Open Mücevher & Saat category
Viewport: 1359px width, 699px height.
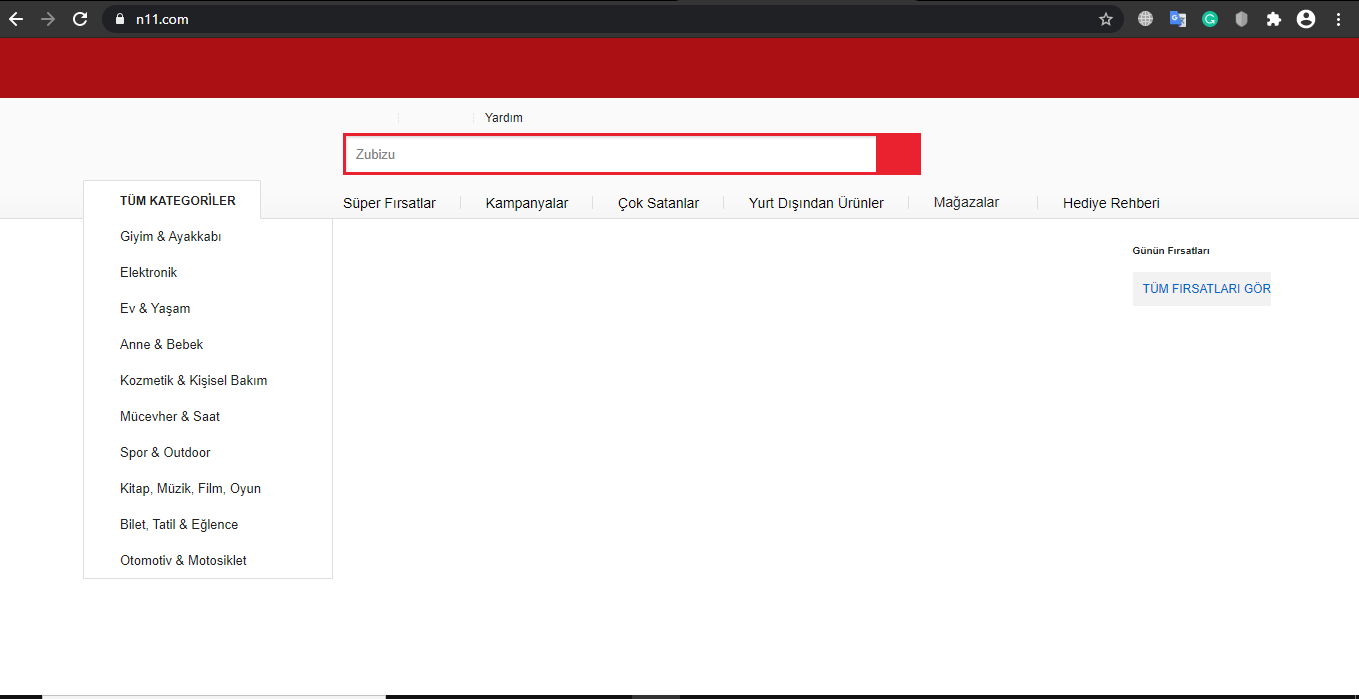[x=170, y=417]
